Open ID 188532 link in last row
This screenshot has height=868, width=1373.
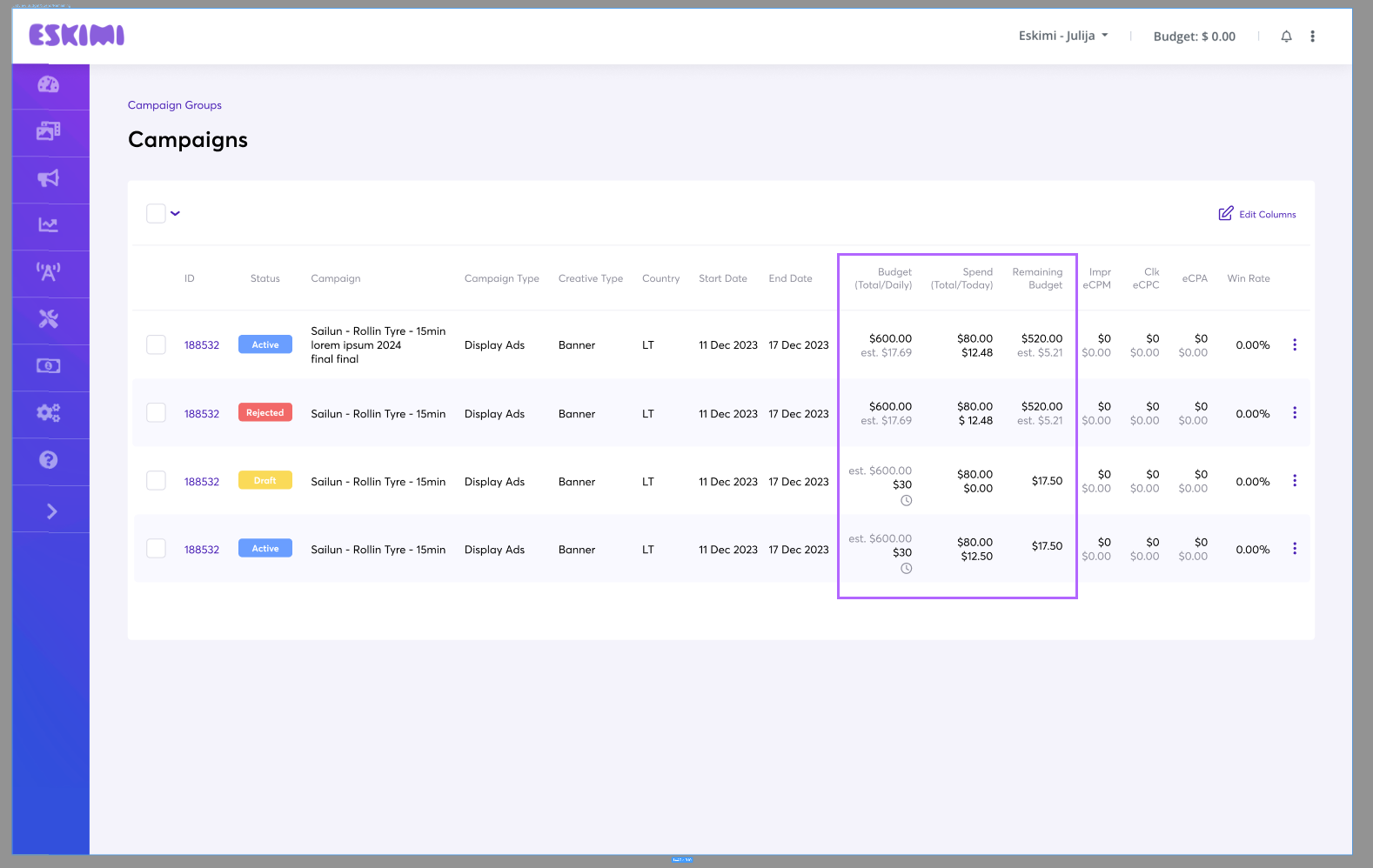(x=202, y=550)
